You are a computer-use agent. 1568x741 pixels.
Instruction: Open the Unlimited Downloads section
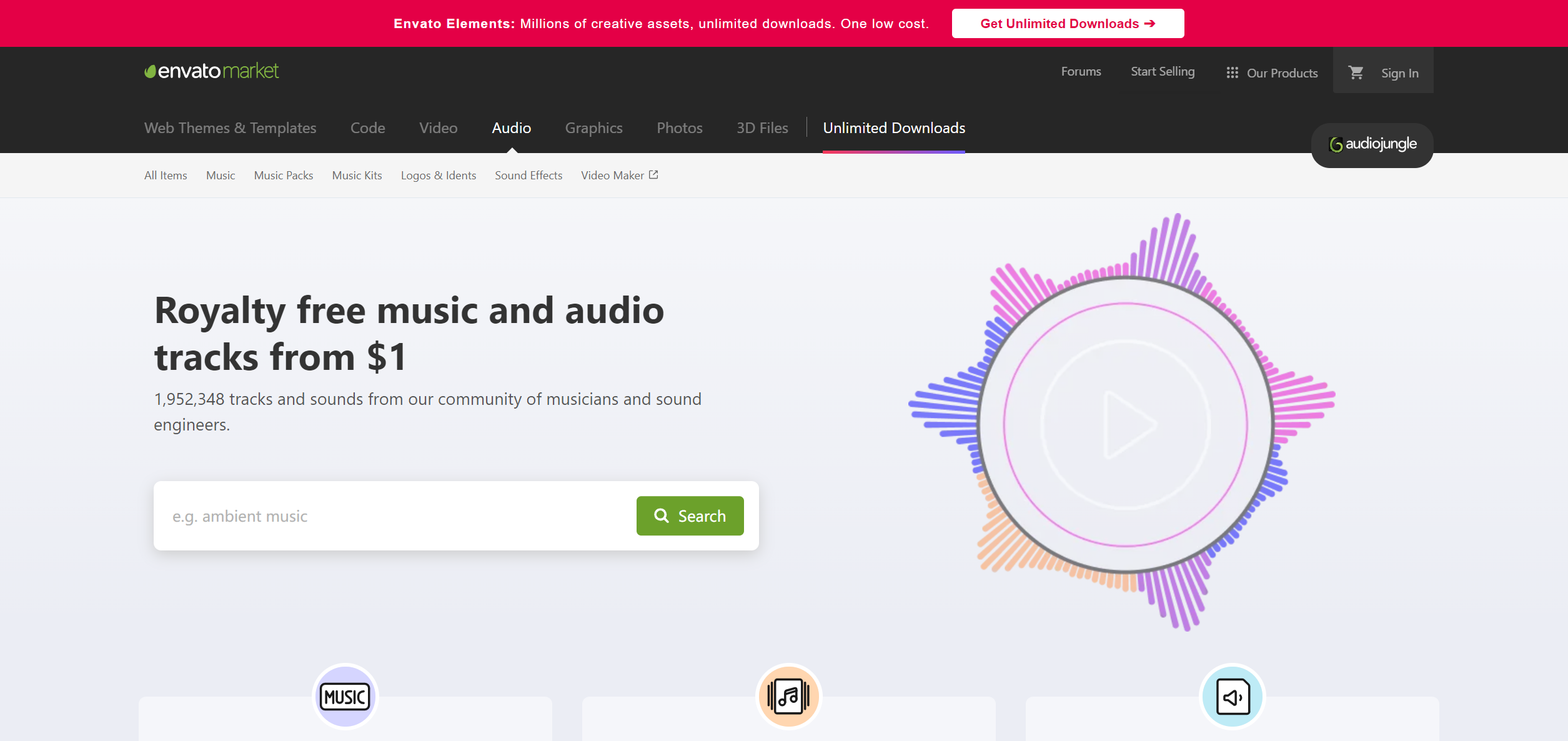click(893, 127)
